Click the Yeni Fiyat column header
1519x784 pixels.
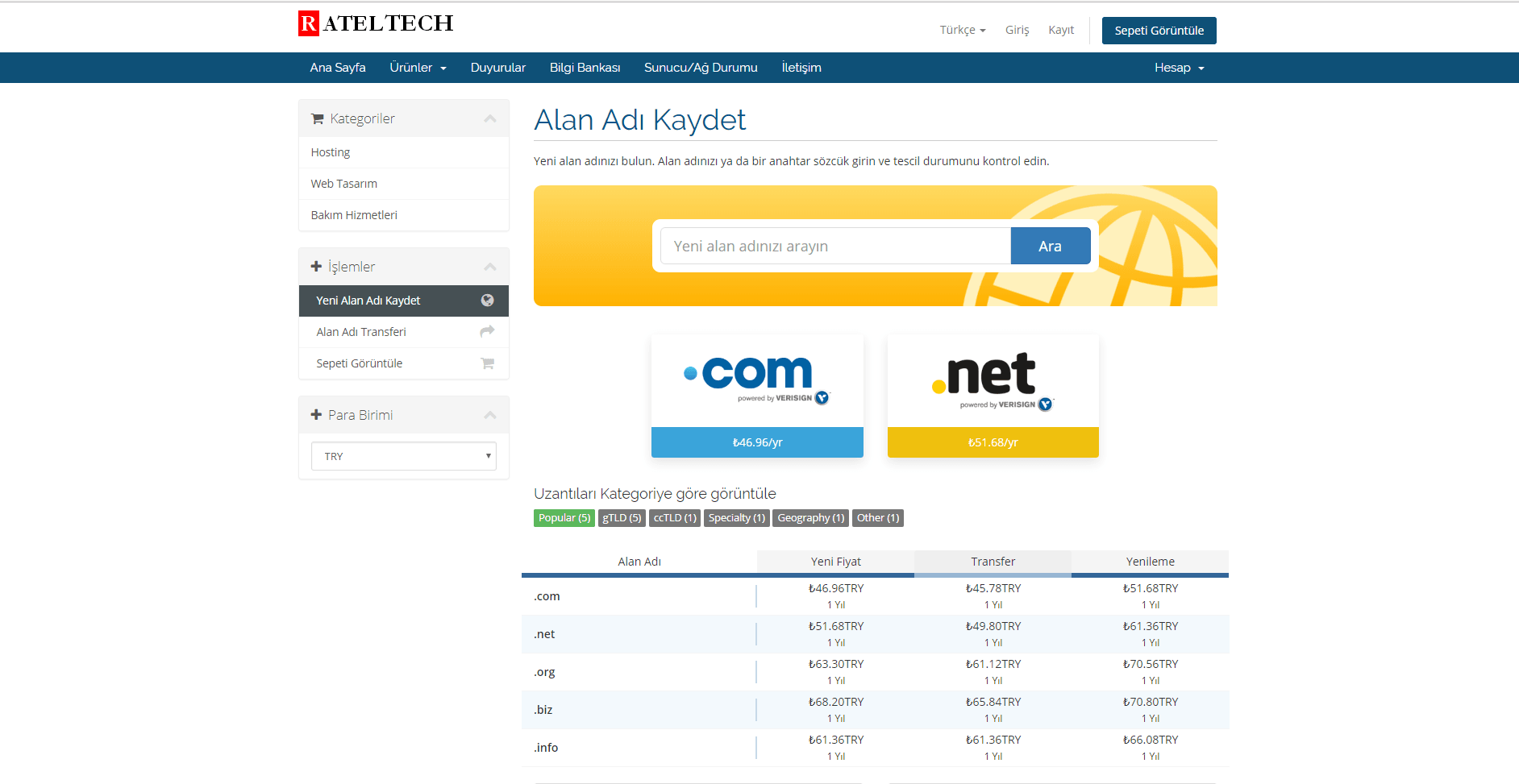tap(836, 562)
